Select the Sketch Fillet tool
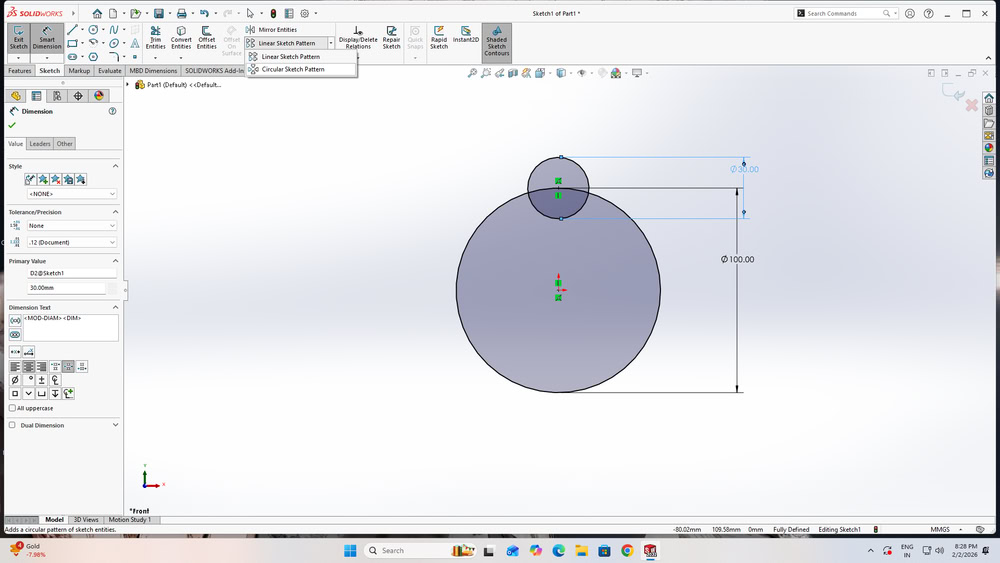1000x563 pixels. pyautogui.click(x=114, y=57)
